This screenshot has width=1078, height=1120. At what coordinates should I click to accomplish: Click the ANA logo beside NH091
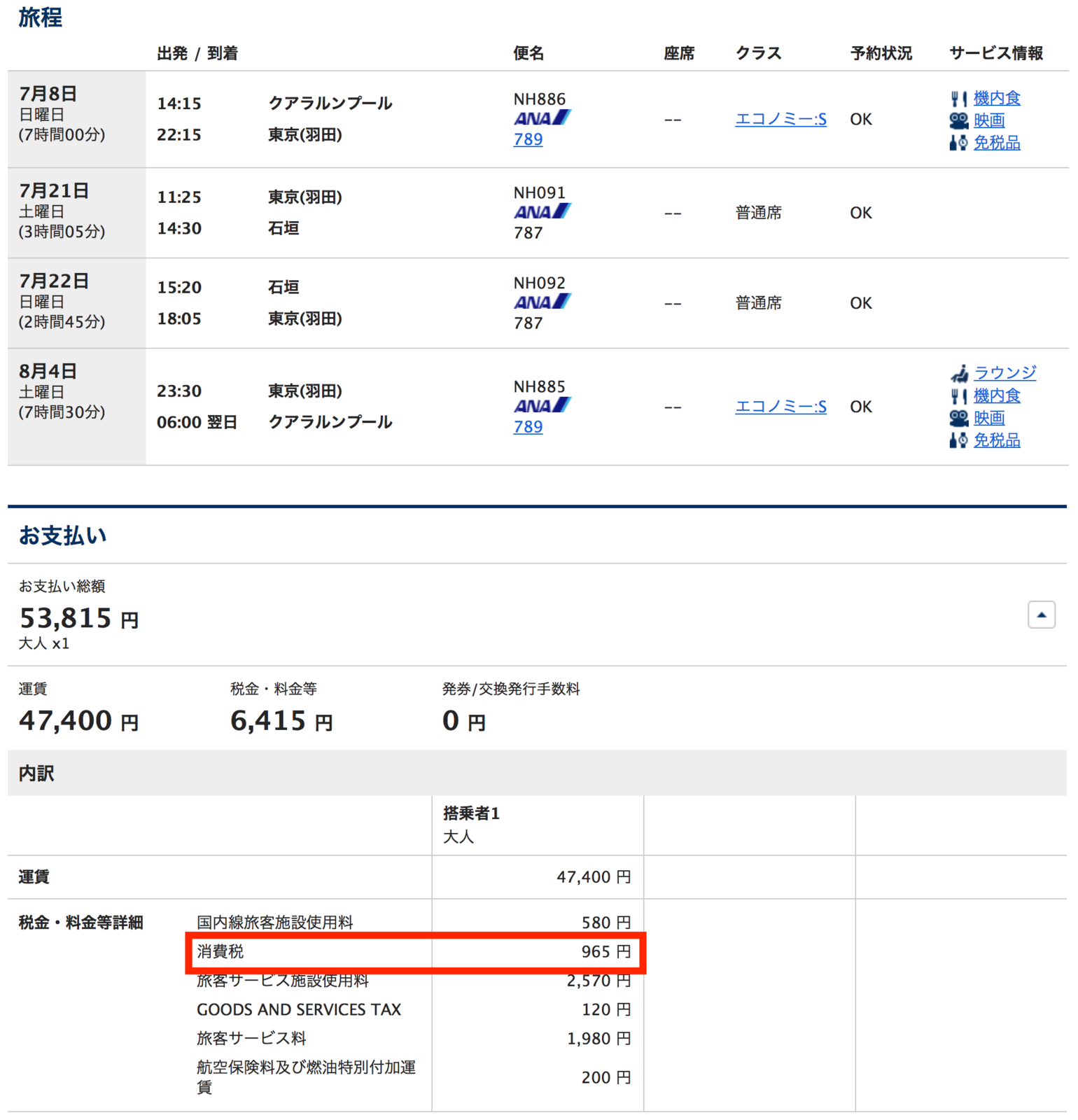click(542, 211)
